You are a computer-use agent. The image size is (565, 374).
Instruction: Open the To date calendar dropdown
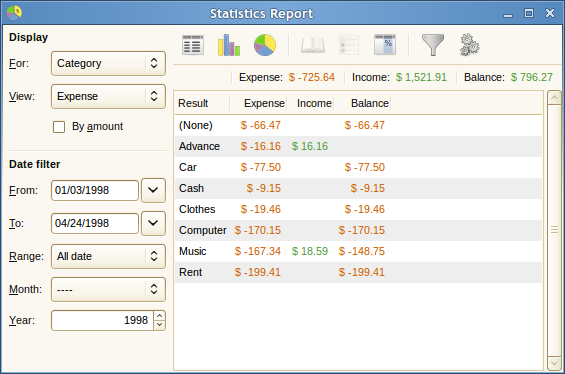[x=153, y=223]
